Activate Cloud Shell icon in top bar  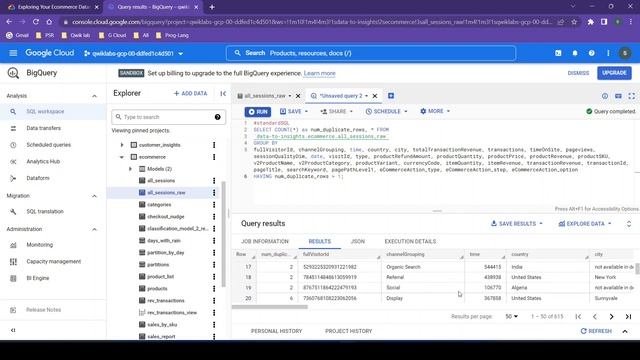pos(558,53)
